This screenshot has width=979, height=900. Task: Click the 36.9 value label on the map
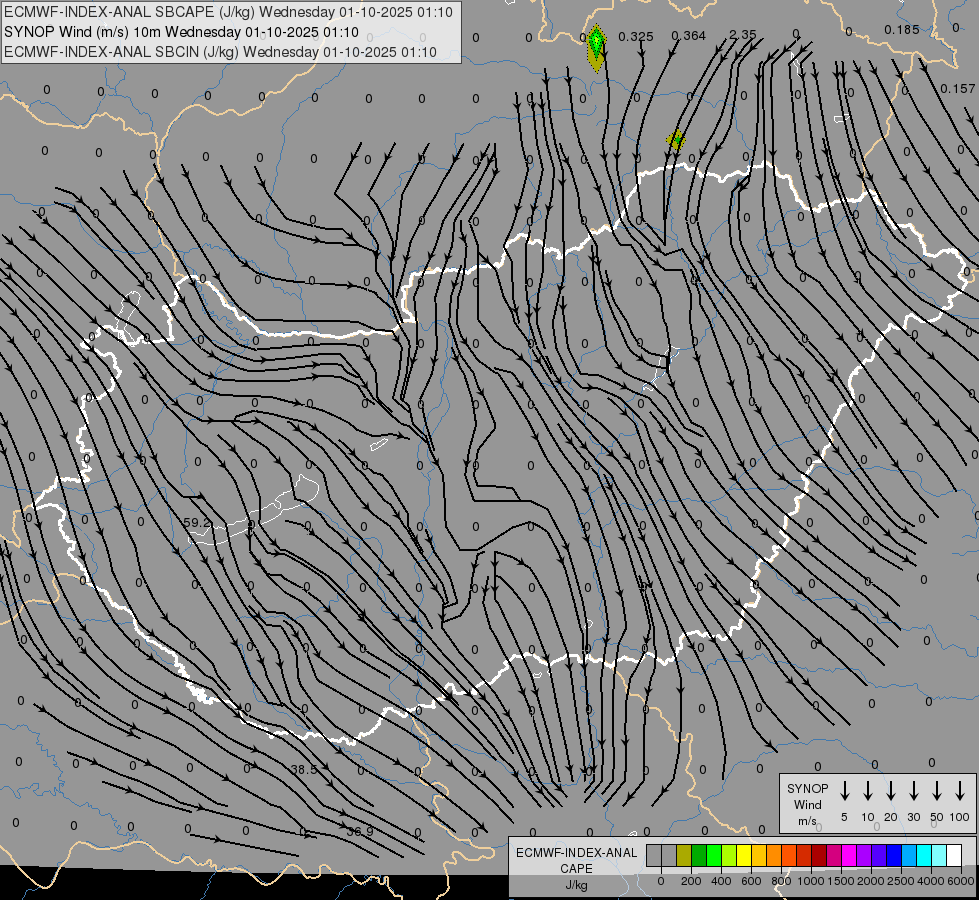tap(360, 832)
